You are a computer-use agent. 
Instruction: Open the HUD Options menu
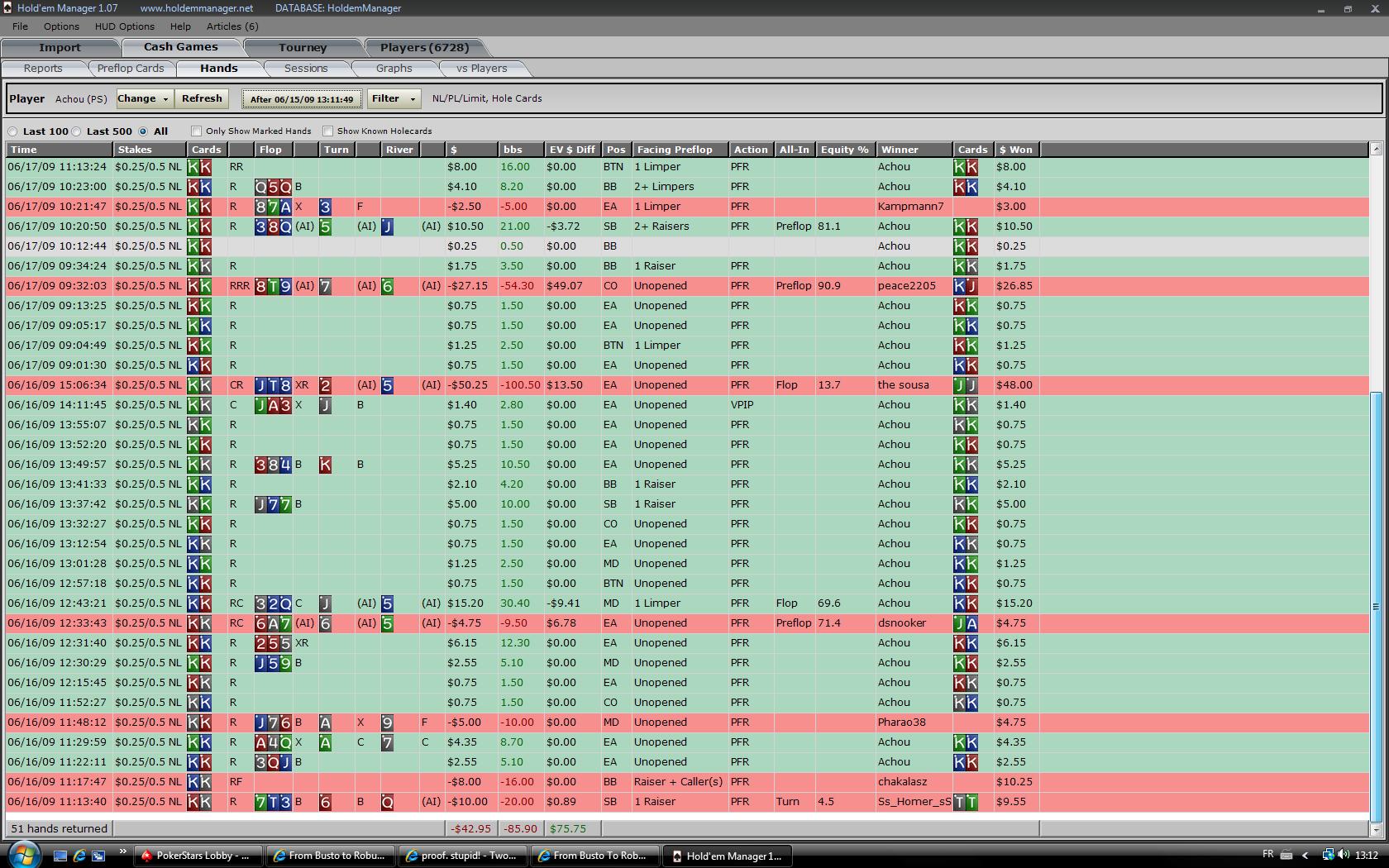125,26
